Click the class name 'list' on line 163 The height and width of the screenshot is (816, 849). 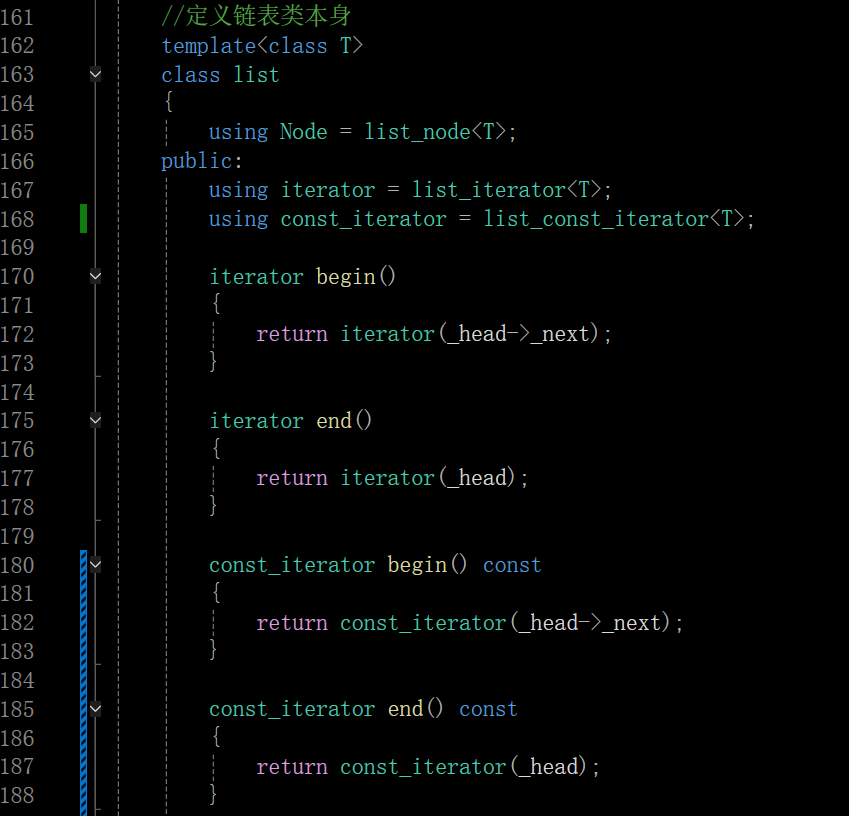(256, 75)
